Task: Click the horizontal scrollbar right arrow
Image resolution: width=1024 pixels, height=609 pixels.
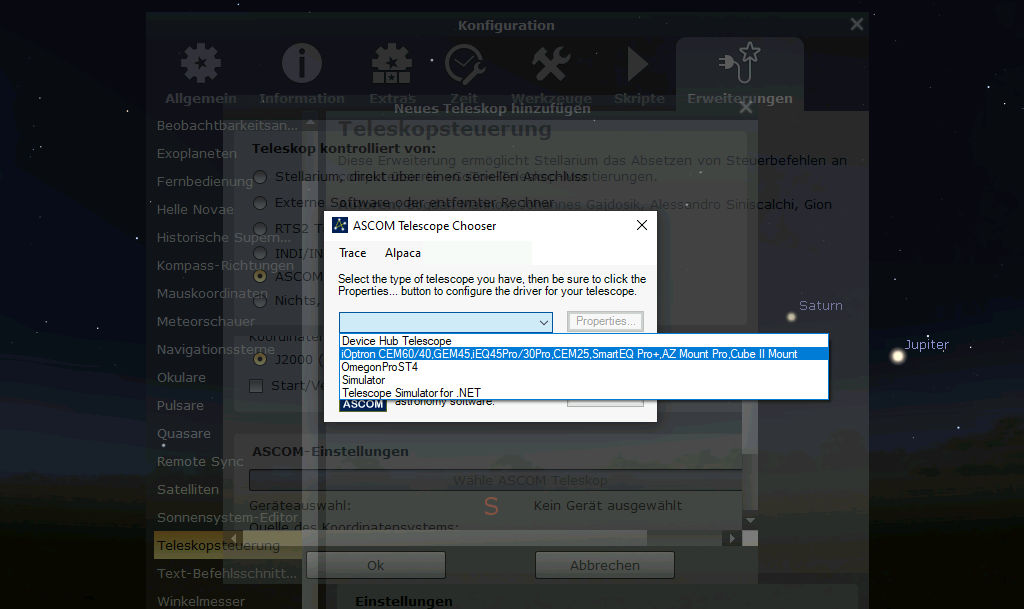Action: (733, 538)
